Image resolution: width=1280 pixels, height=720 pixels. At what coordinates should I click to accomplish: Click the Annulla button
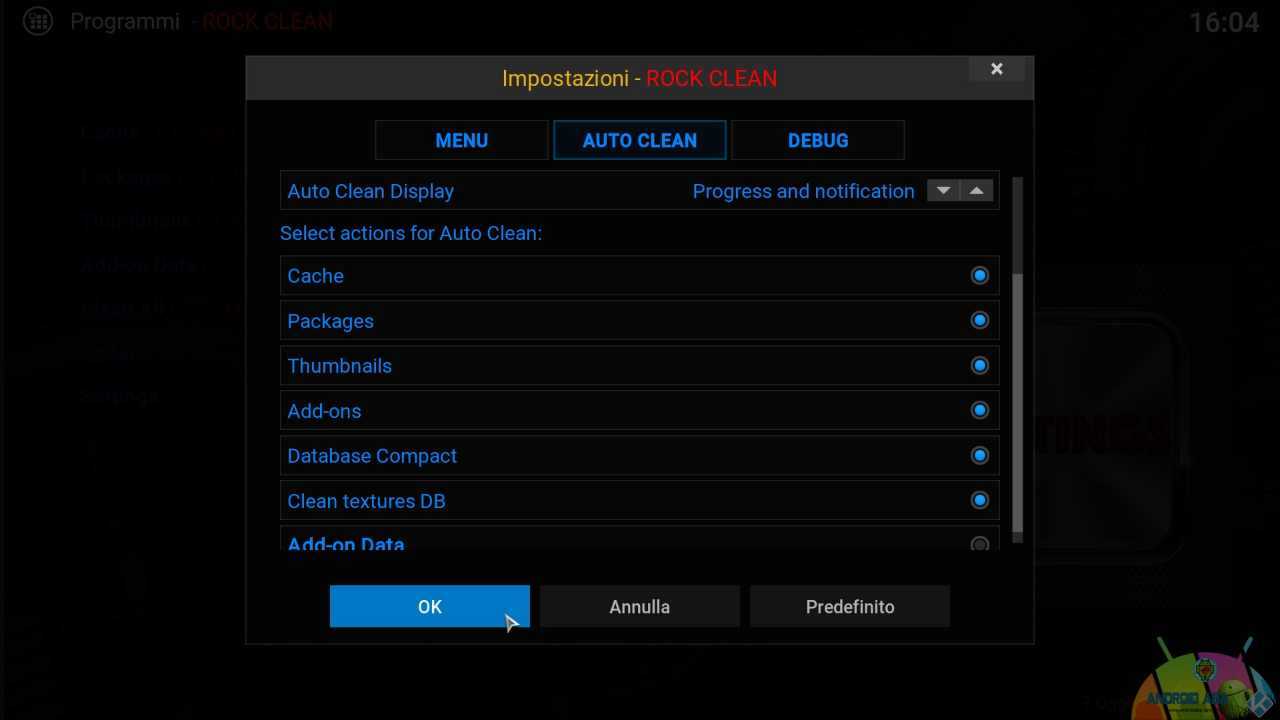coord(640,606)
